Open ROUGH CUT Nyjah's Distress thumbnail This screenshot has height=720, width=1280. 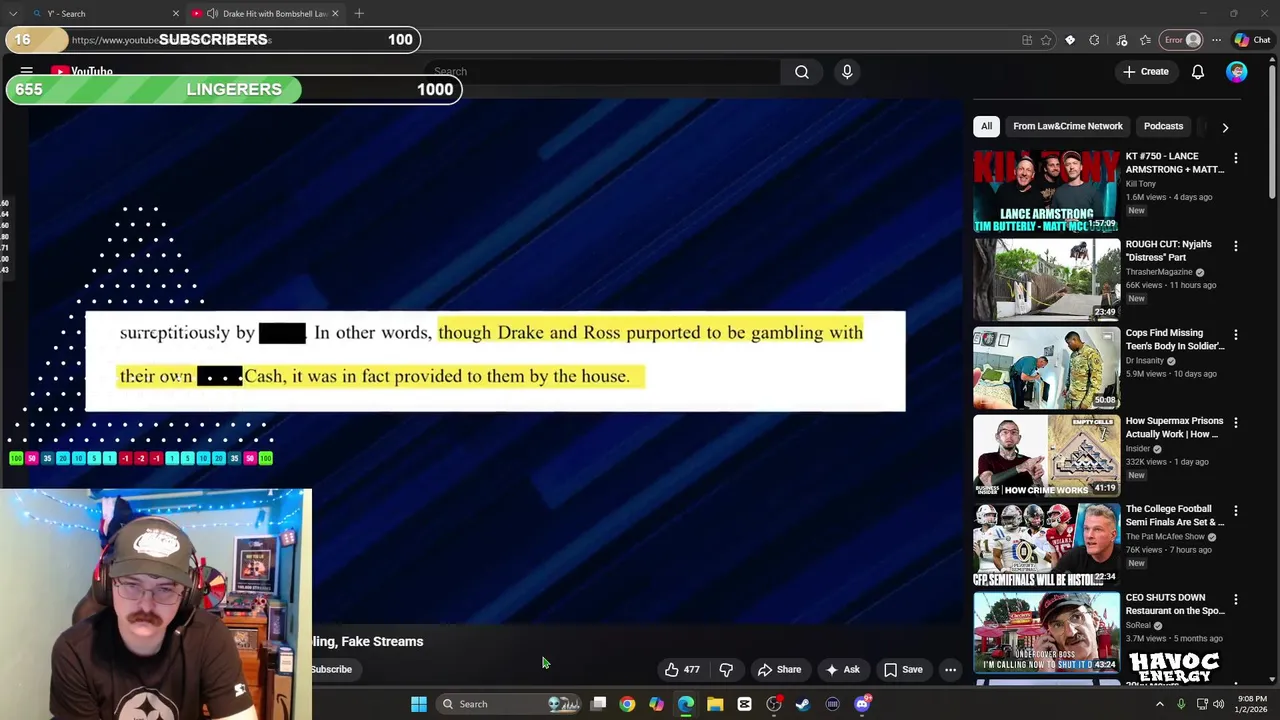[1046, 279]
